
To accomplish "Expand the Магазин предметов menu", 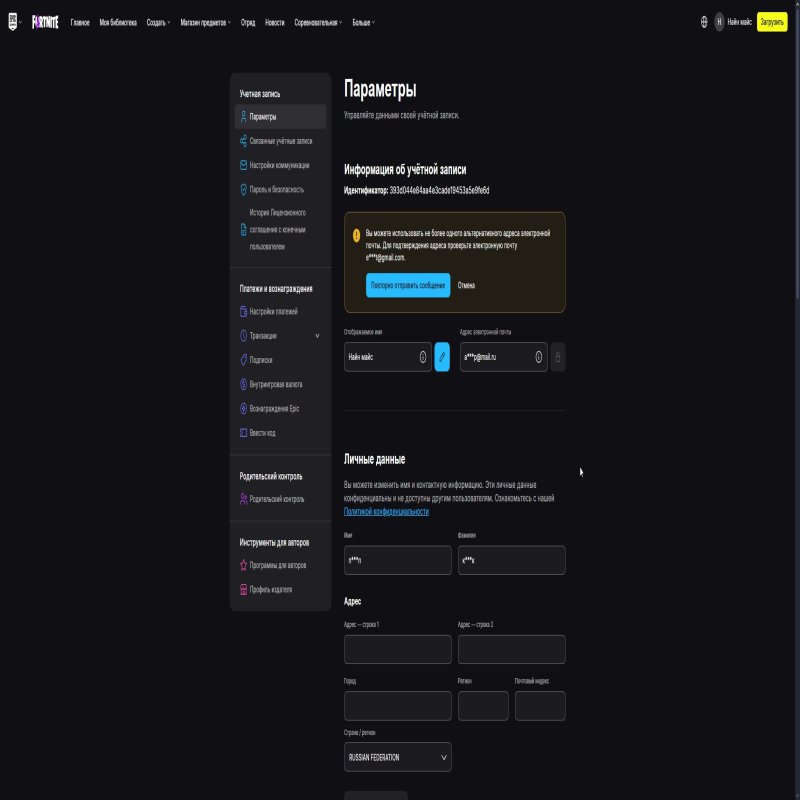I will (205, 22).
